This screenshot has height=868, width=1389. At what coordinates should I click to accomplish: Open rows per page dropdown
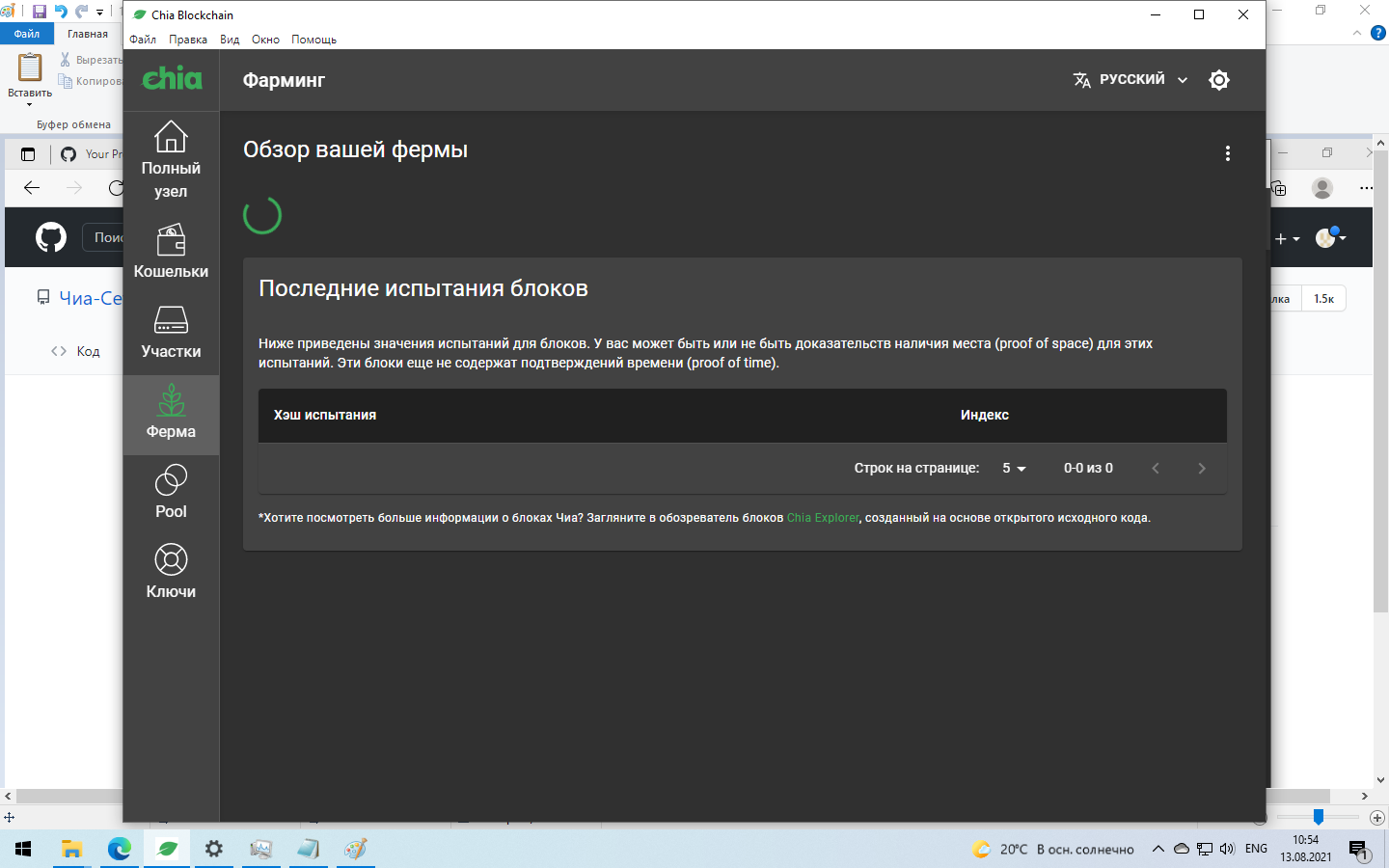tap(1014, 468)
